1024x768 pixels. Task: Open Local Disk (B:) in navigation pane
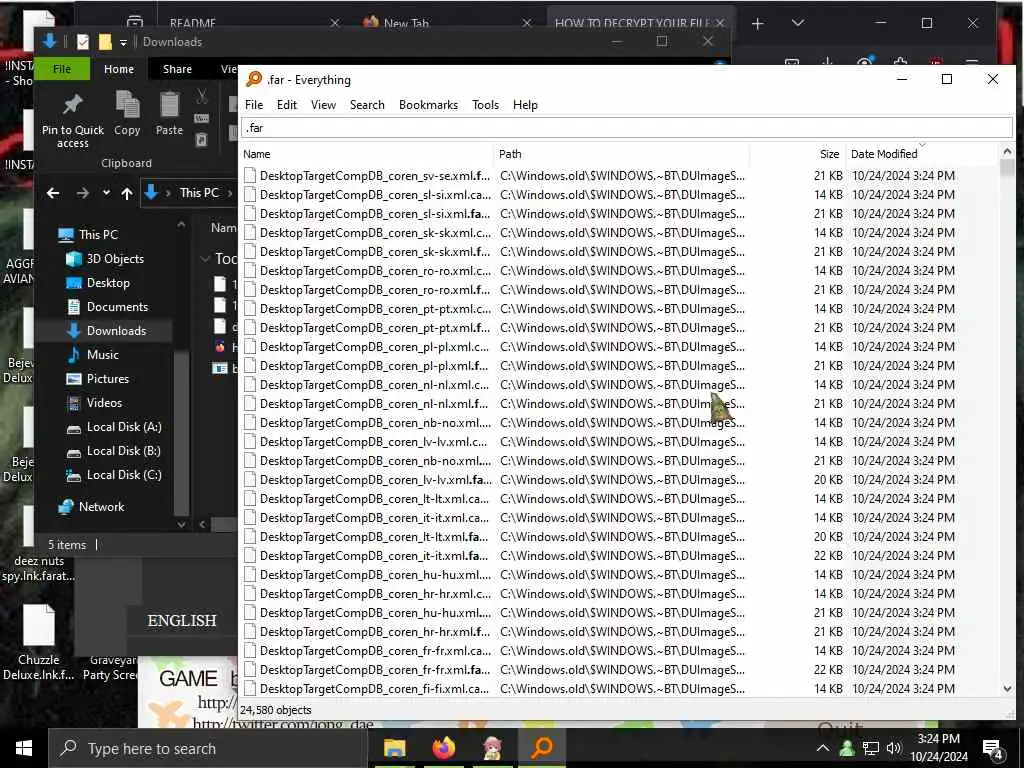(x=123, y=451)
